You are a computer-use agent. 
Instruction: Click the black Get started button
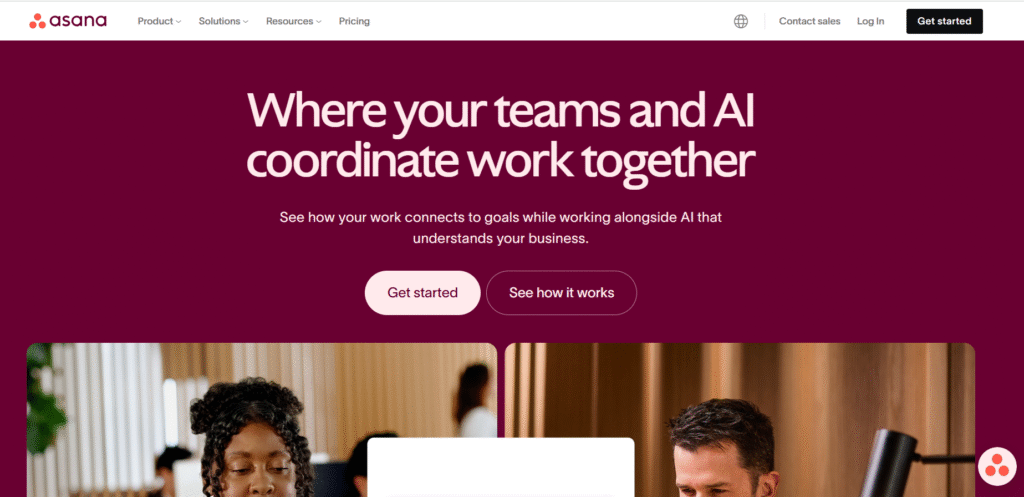(944, 22)
